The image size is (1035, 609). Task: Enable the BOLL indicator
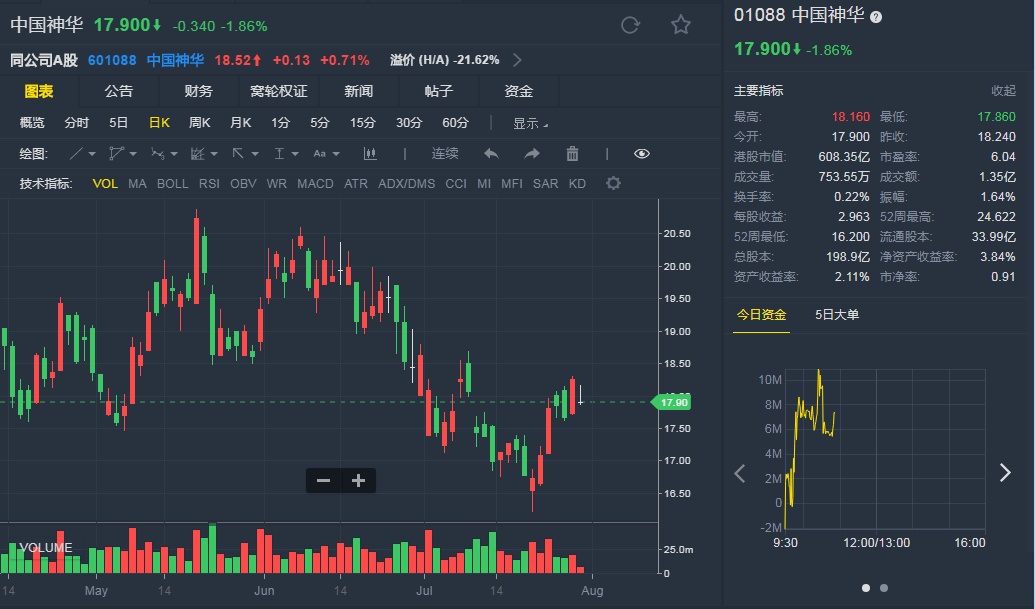[x=172, y=184]
